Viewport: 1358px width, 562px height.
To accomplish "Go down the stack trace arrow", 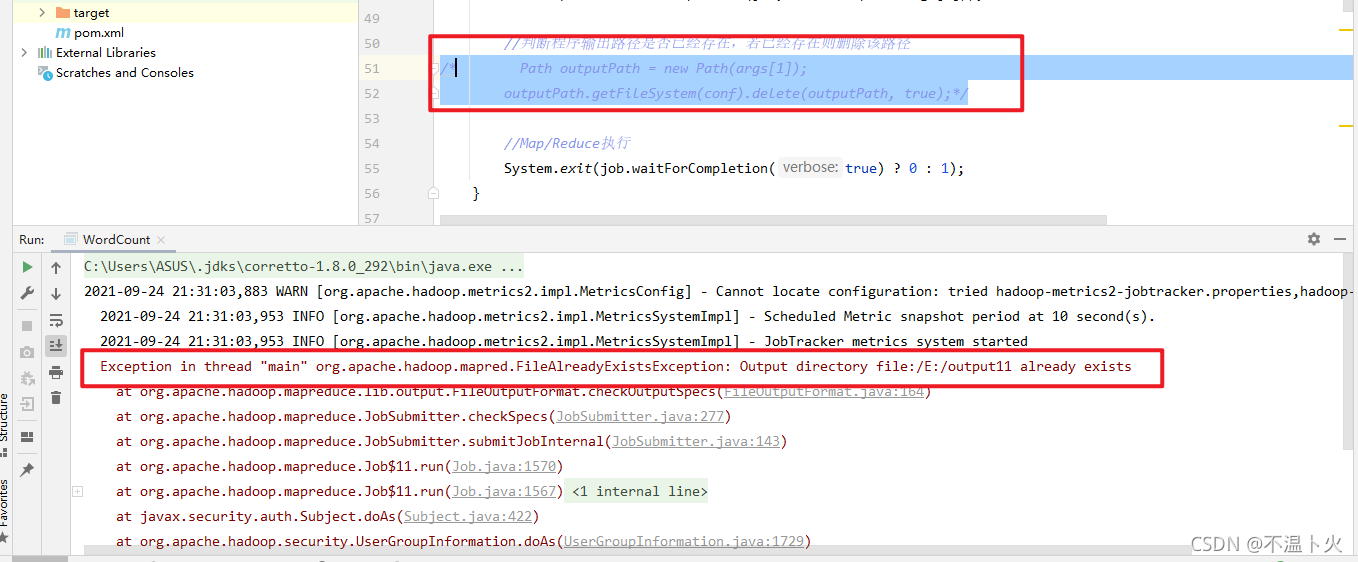I will (x=56, y=293).
